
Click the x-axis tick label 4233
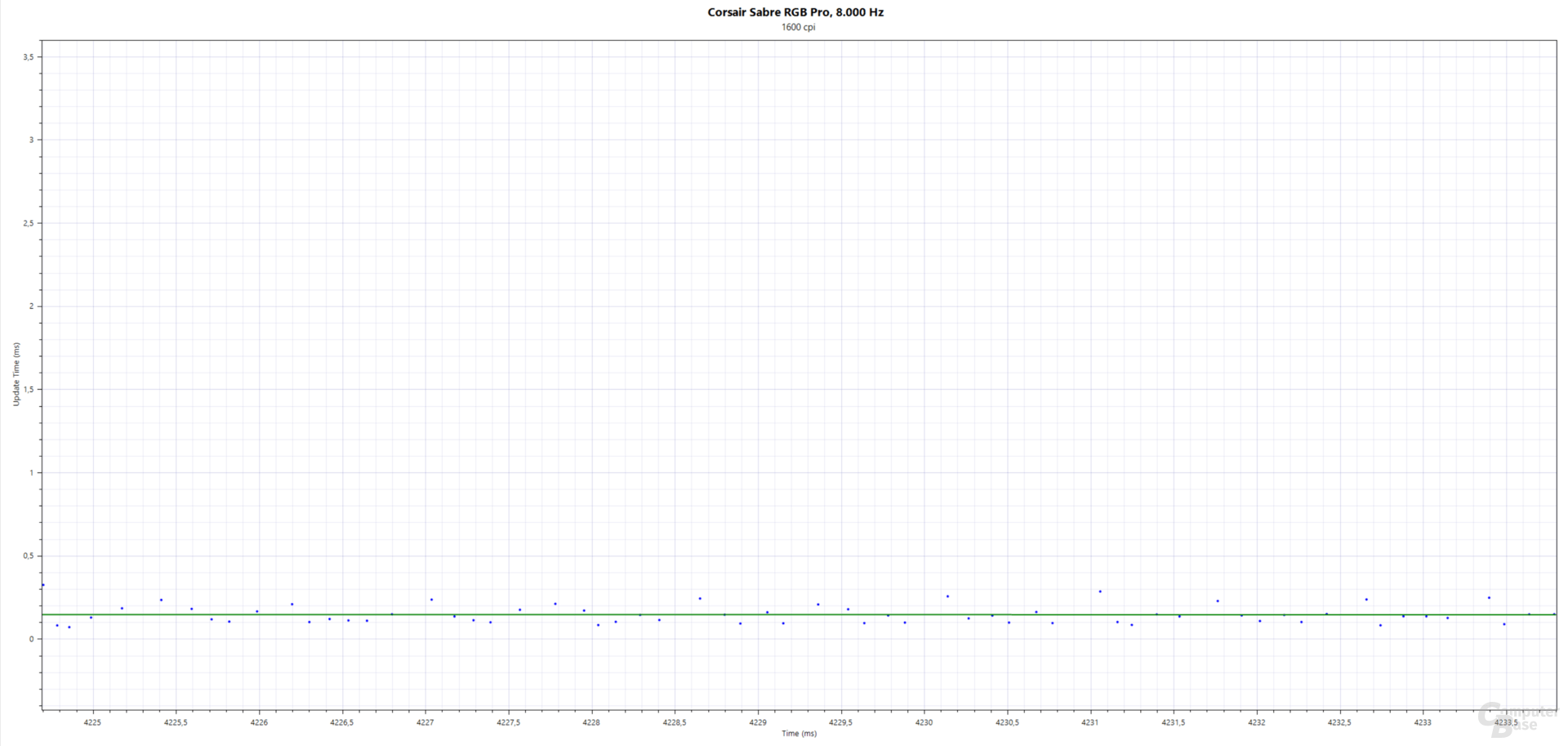point(1423,722)
